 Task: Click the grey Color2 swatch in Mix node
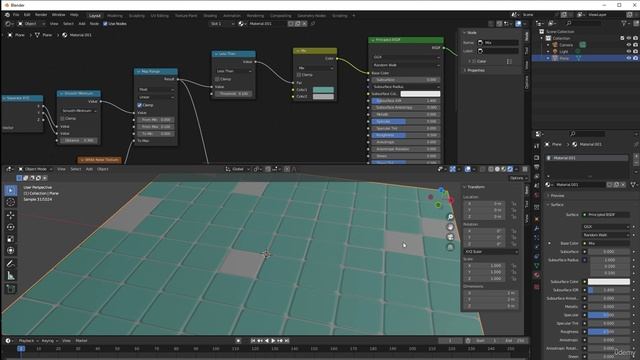323,97
